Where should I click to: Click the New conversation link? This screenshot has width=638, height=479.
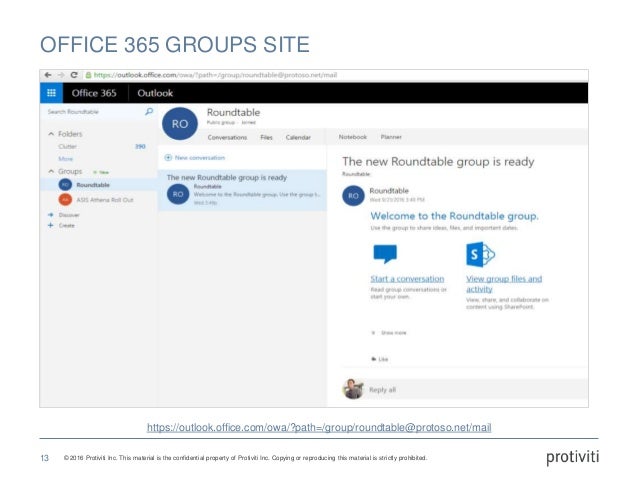(200, 157)
